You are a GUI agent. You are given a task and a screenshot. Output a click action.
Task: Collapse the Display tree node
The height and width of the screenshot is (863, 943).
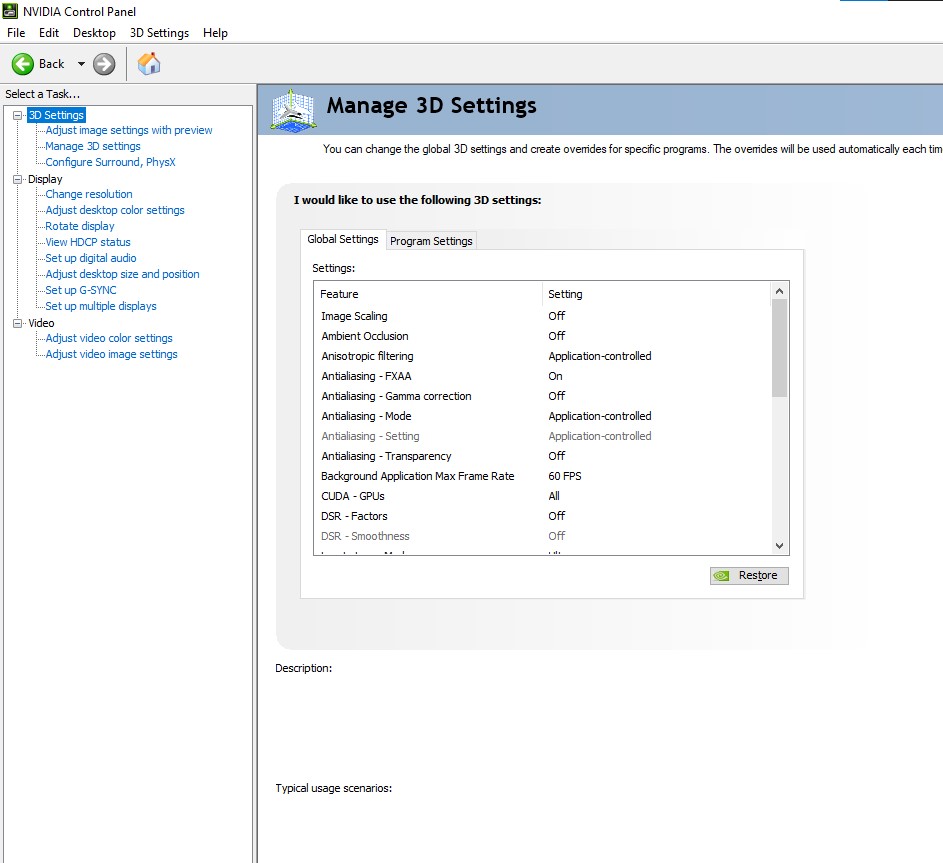[x=17, y=179]
